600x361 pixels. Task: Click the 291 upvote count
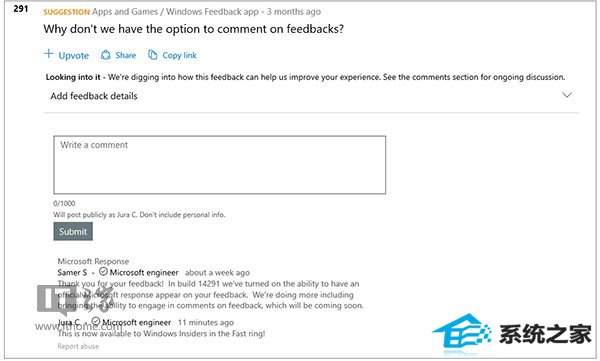(21, 8)
